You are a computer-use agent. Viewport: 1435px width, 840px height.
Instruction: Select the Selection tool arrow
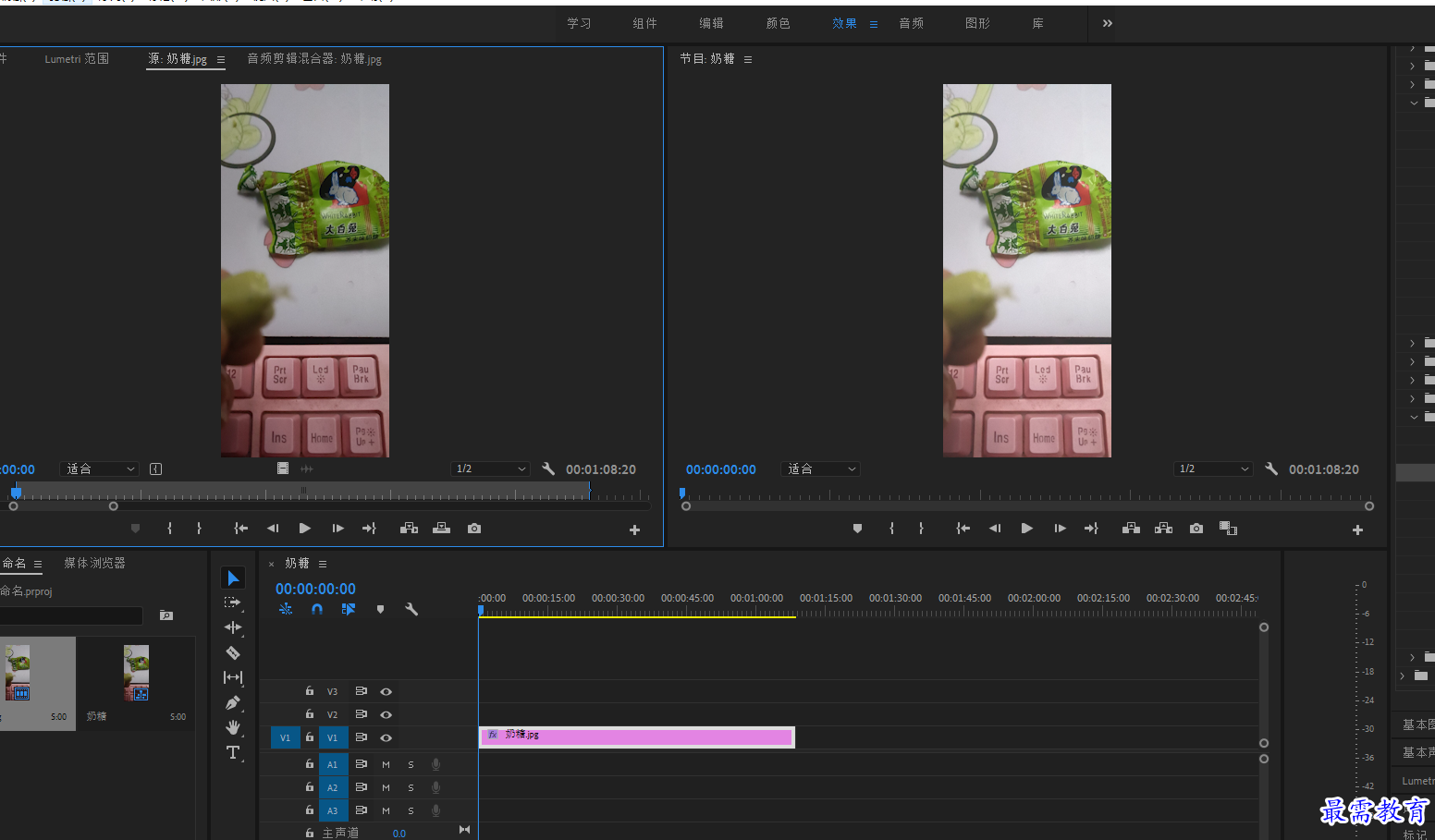(233, 578)
